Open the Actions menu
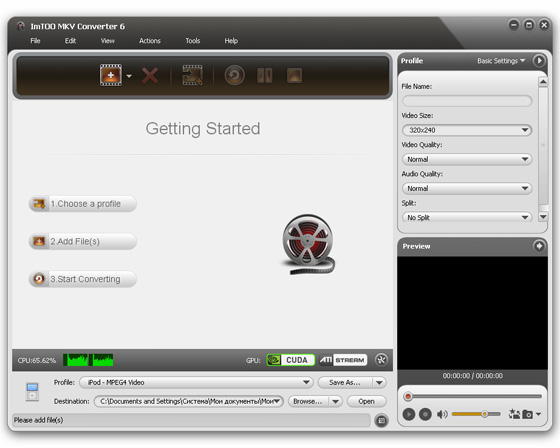 tap(150, 41)
